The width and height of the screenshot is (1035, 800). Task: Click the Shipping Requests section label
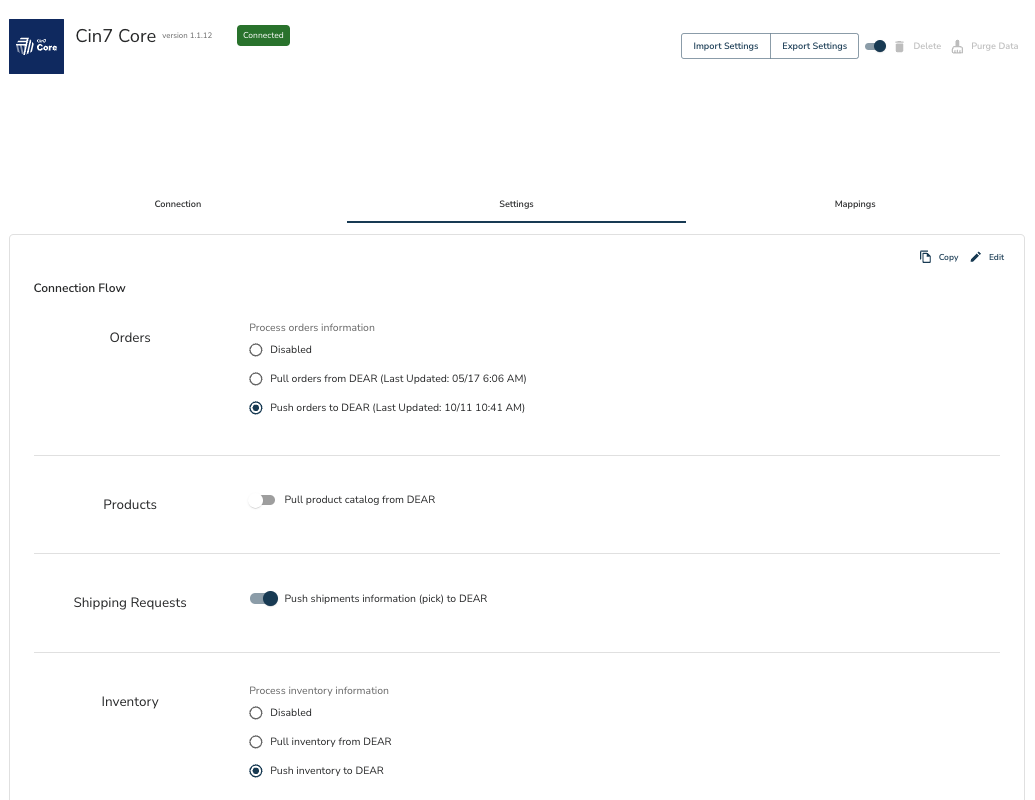(x=130, y=603)
